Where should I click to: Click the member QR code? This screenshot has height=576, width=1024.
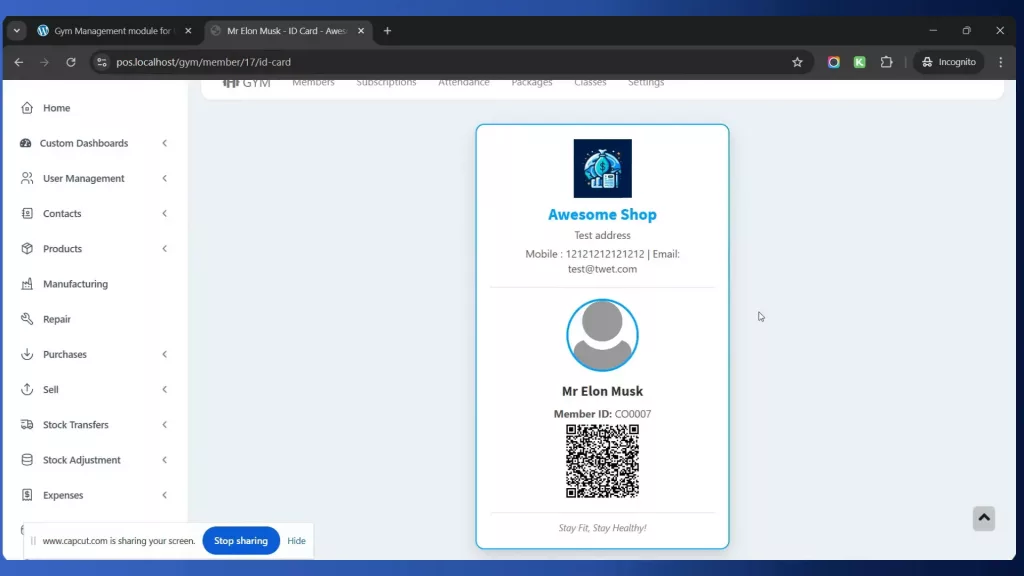pos(602,461)
